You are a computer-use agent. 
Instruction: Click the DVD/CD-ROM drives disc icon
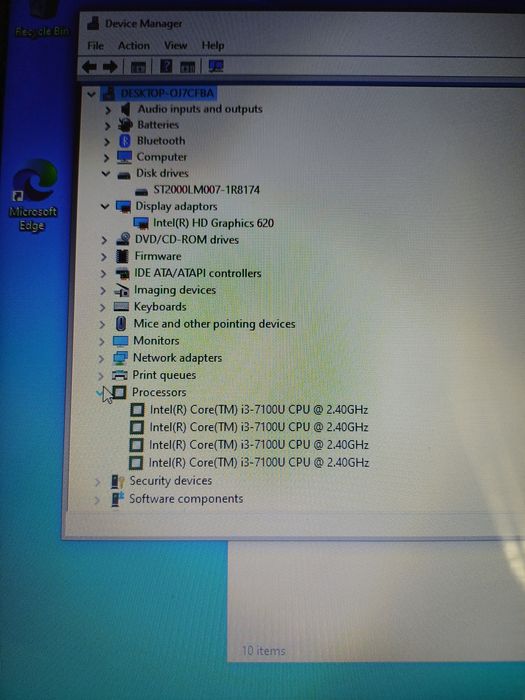coord(123,239)
